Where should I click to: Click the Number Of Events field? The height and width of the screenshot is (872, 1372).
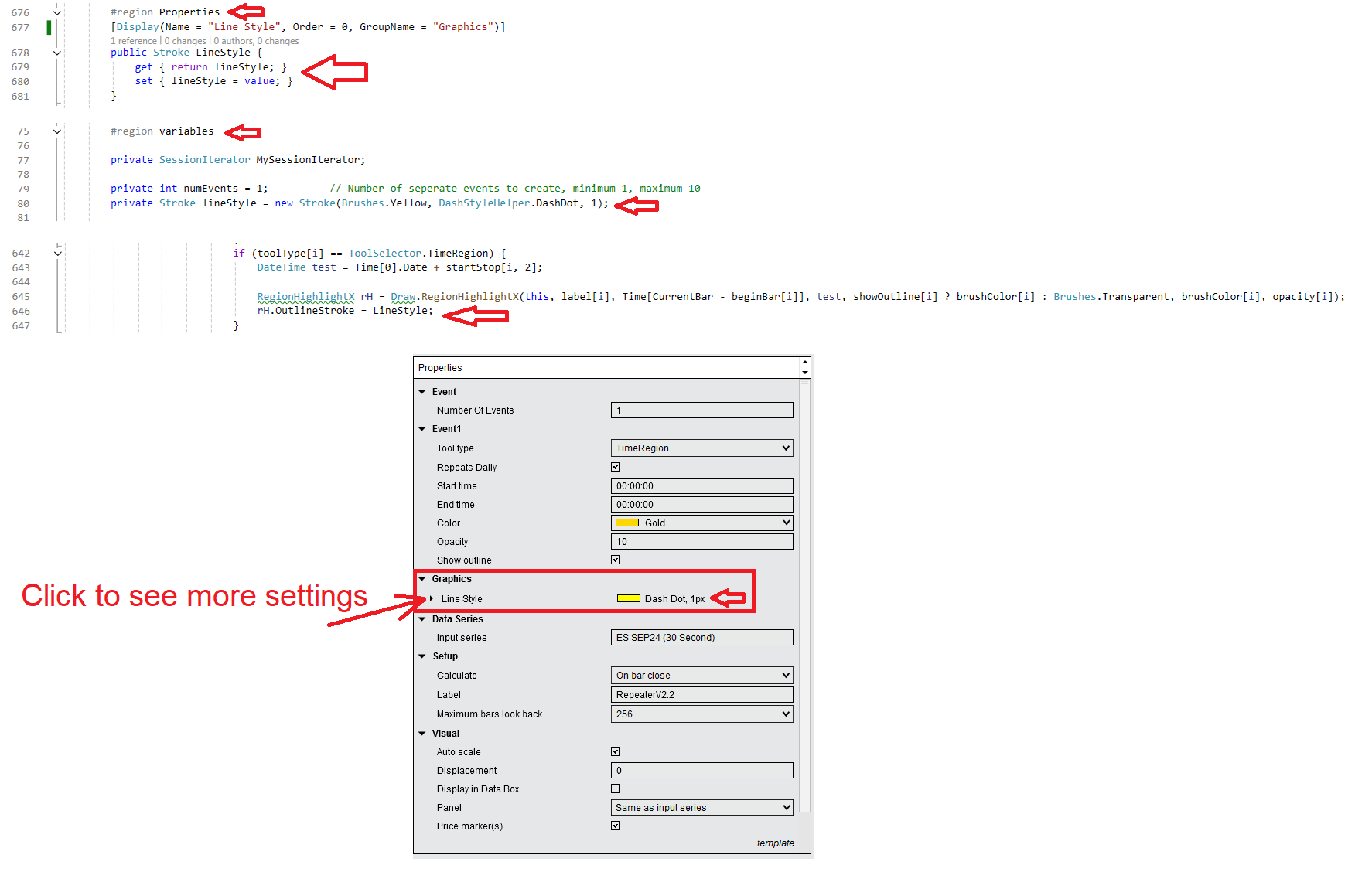701,410
